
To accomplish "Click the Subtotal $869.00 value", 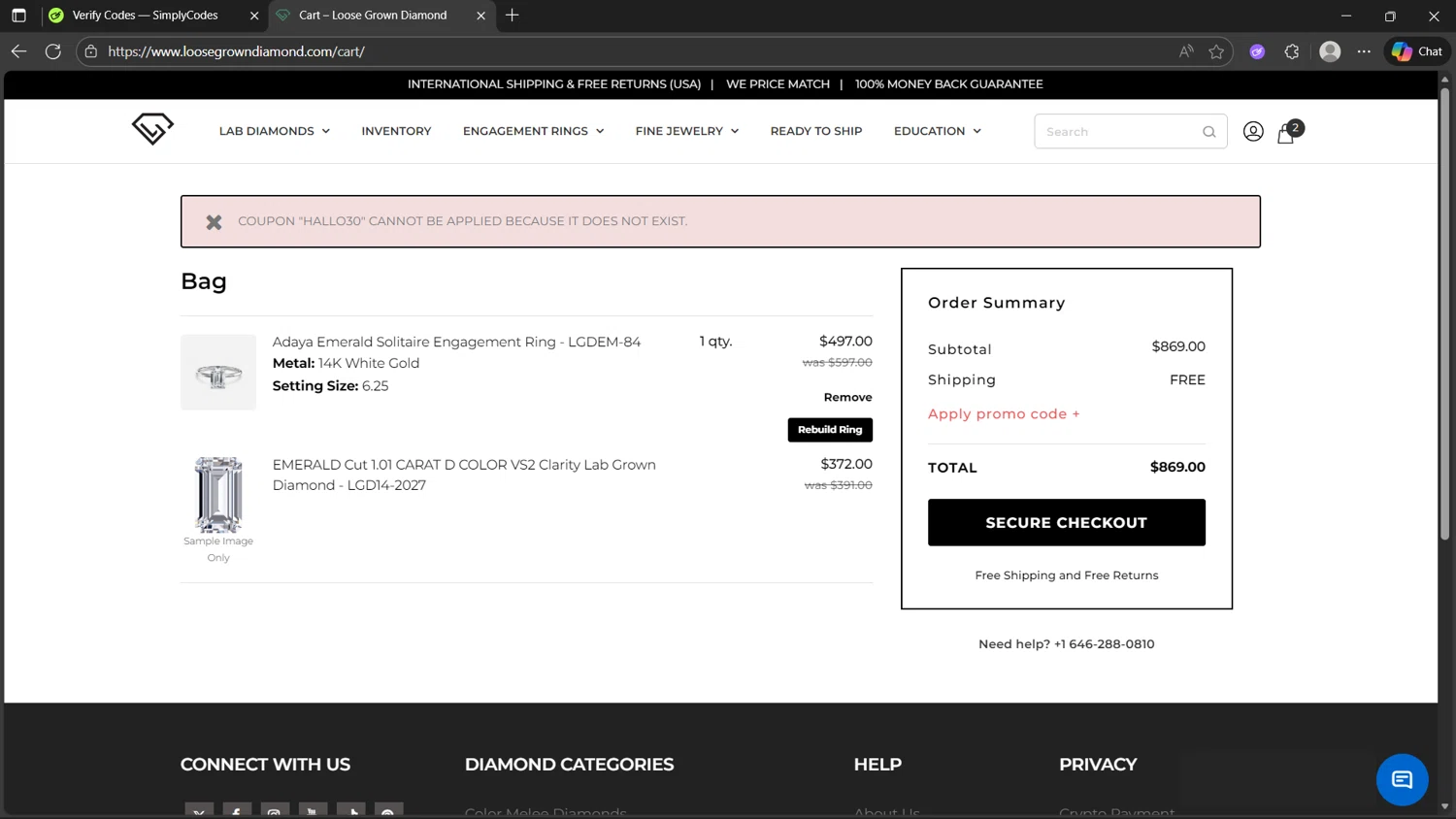I will (1178, 346).
